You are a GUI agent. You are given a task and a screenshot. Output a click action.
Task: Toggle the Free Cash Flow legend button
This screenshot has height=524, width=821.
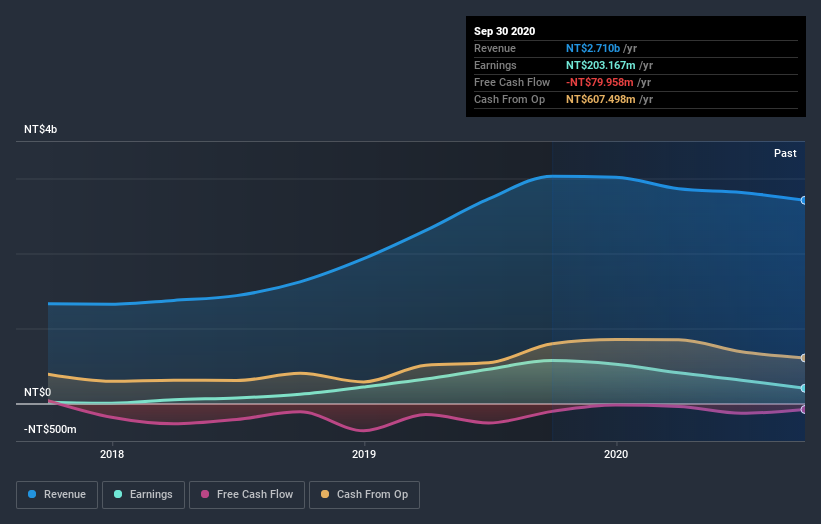tap(247, 495)
